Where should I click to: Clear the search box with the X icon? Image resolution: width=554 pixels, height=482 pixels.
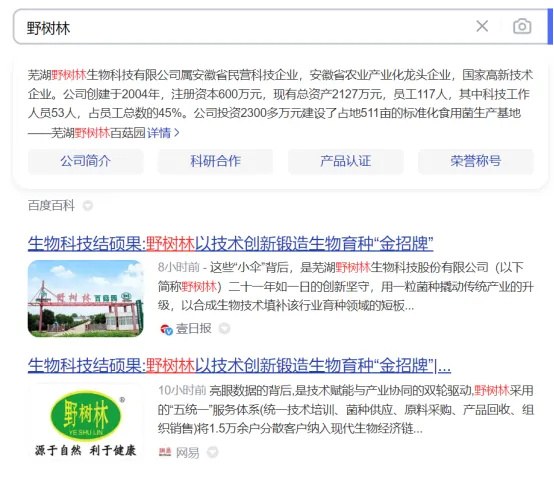point(482,26)
